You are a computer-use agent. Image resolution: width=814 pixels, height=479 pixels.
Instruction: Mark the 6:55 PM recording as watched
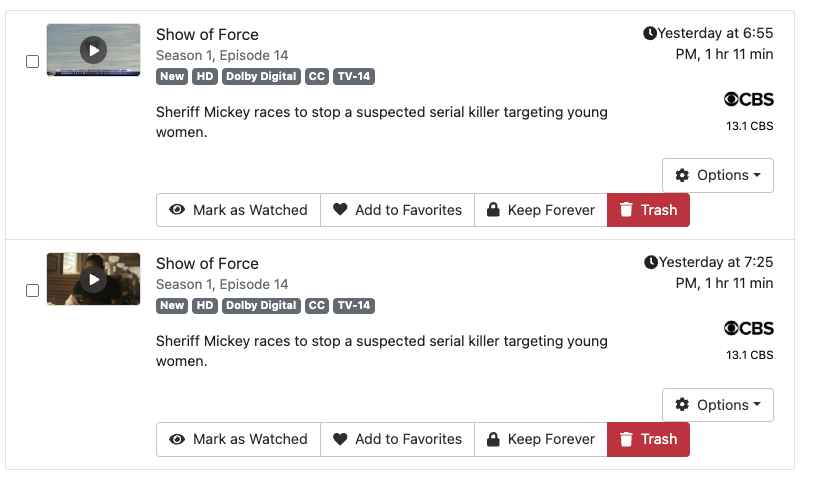[x=238, y=210]
